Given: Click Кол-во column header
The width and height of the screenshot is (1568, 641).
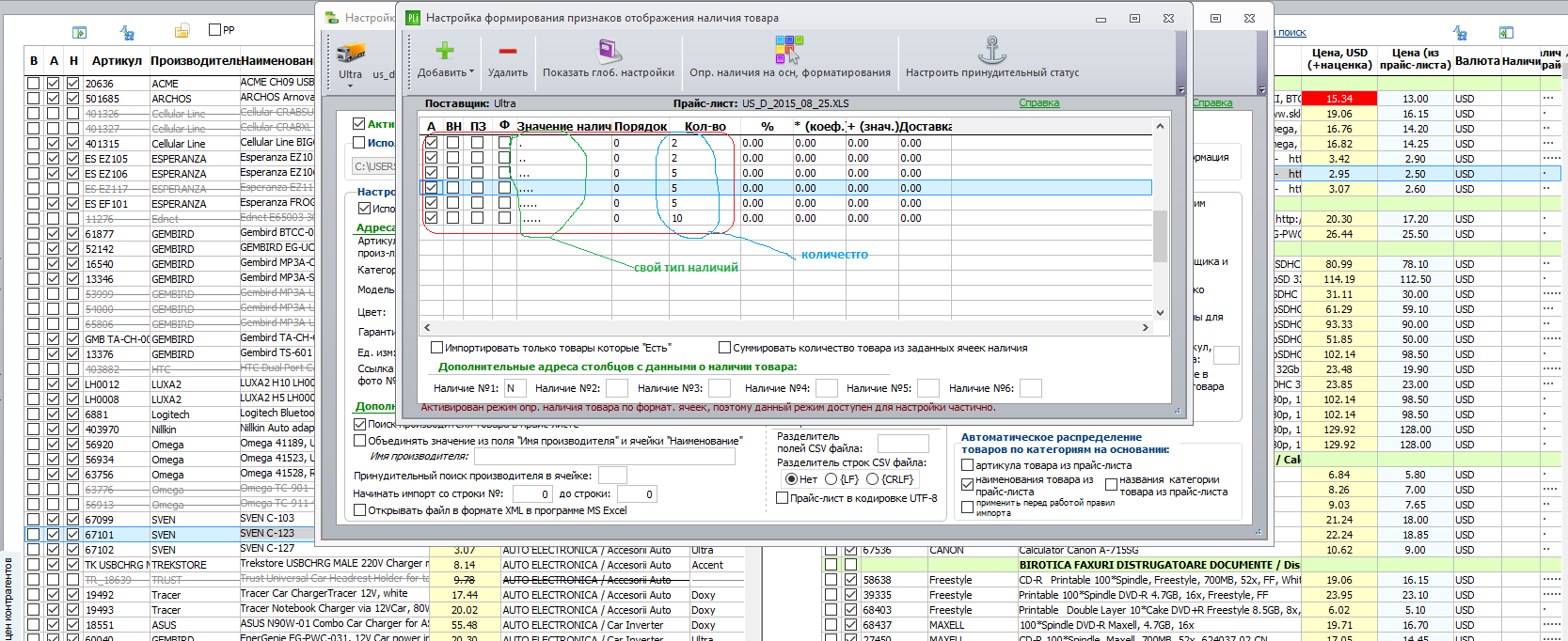Looking at the screenshot, I should tap(705, 126).
